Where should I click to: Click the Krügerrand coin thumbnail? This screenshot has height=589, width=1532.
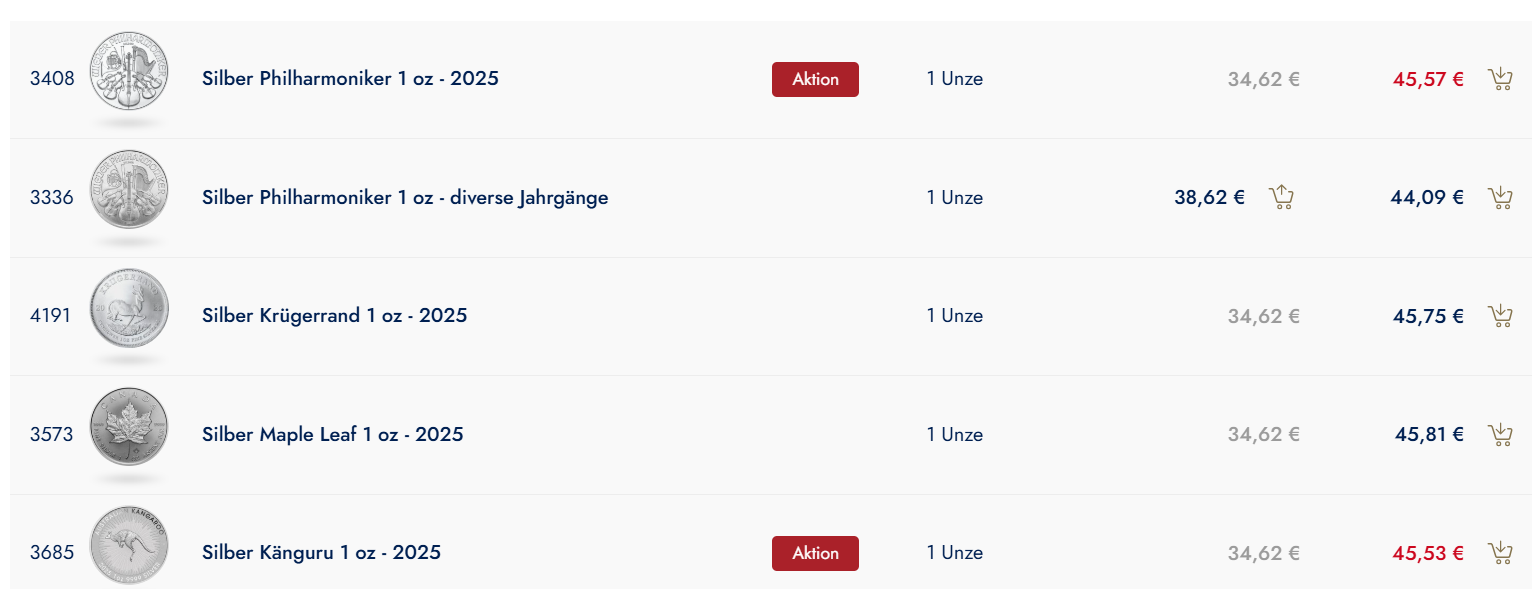(x=129, y=309)
